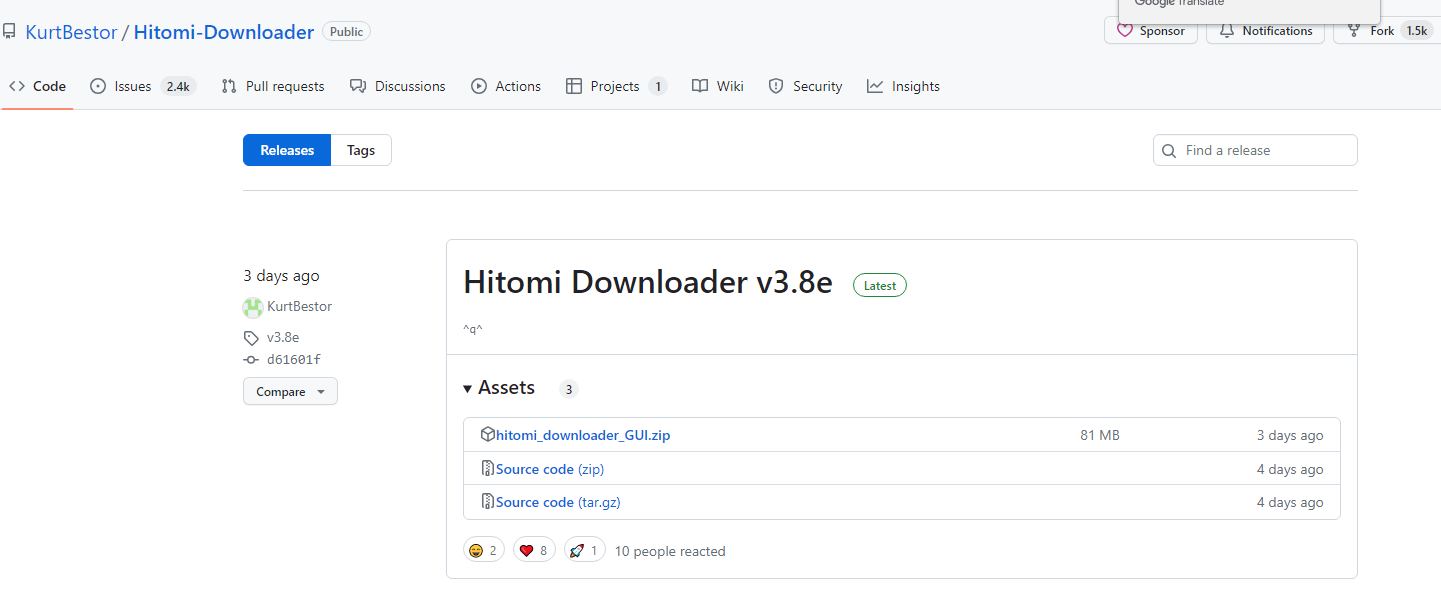Viewport: 1441px width, 602px height.
Task: Click 3 days ago on GUI.zip row
Action: click(x=1290, y=435)
